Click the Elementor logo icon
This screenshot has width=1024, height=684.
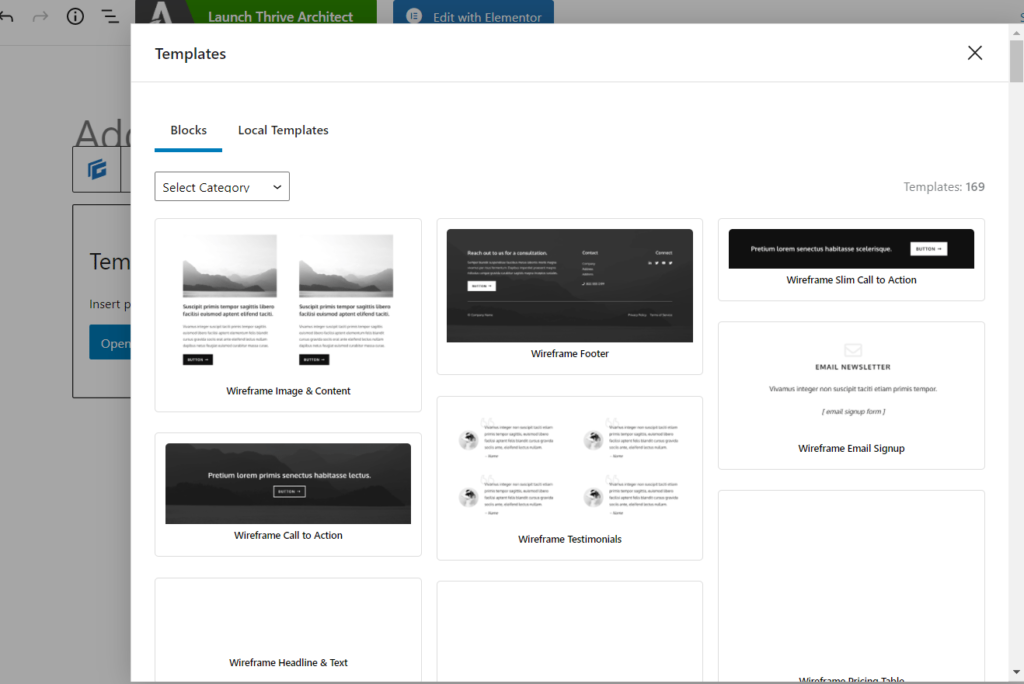coord(414,17)
